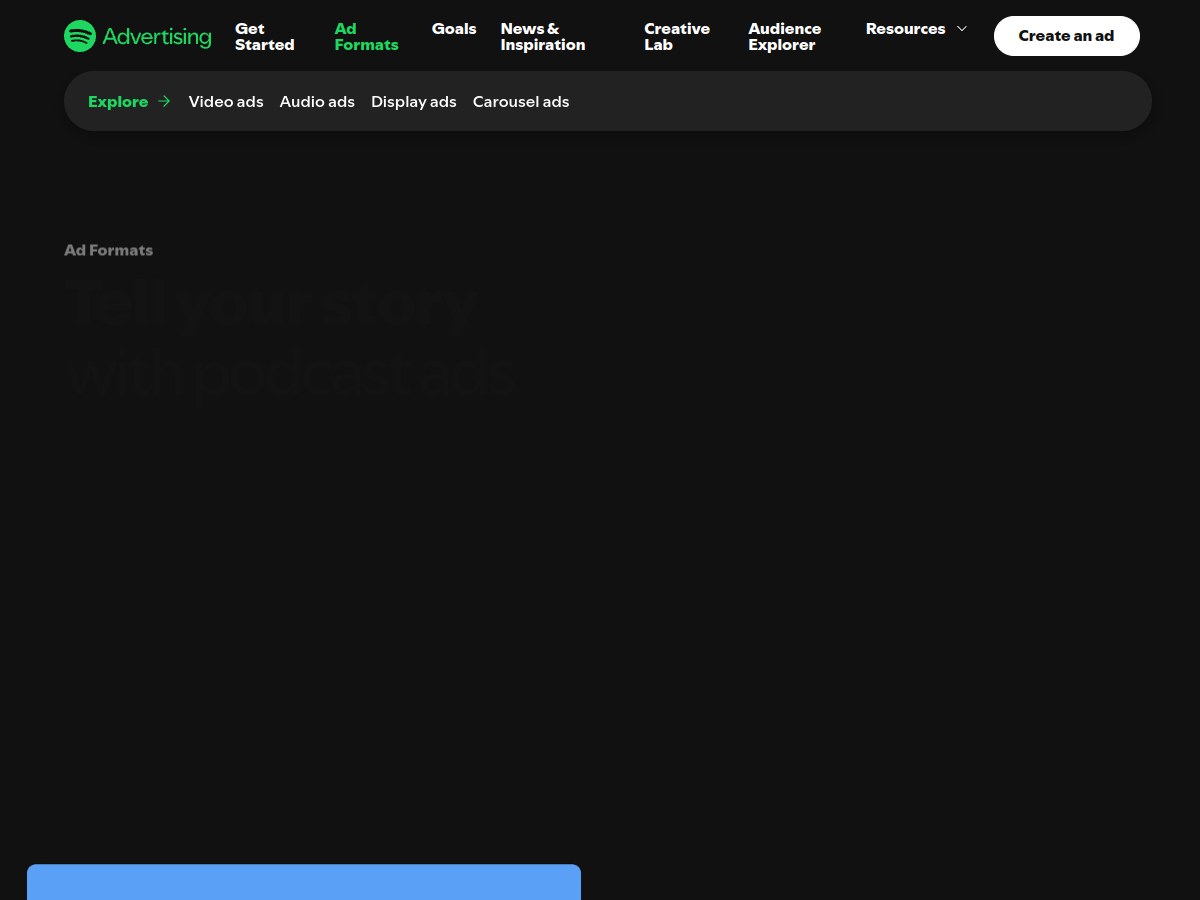Visit the Creative Lab page
Screen dimensions: 1200x900
(x=677, y=37)
